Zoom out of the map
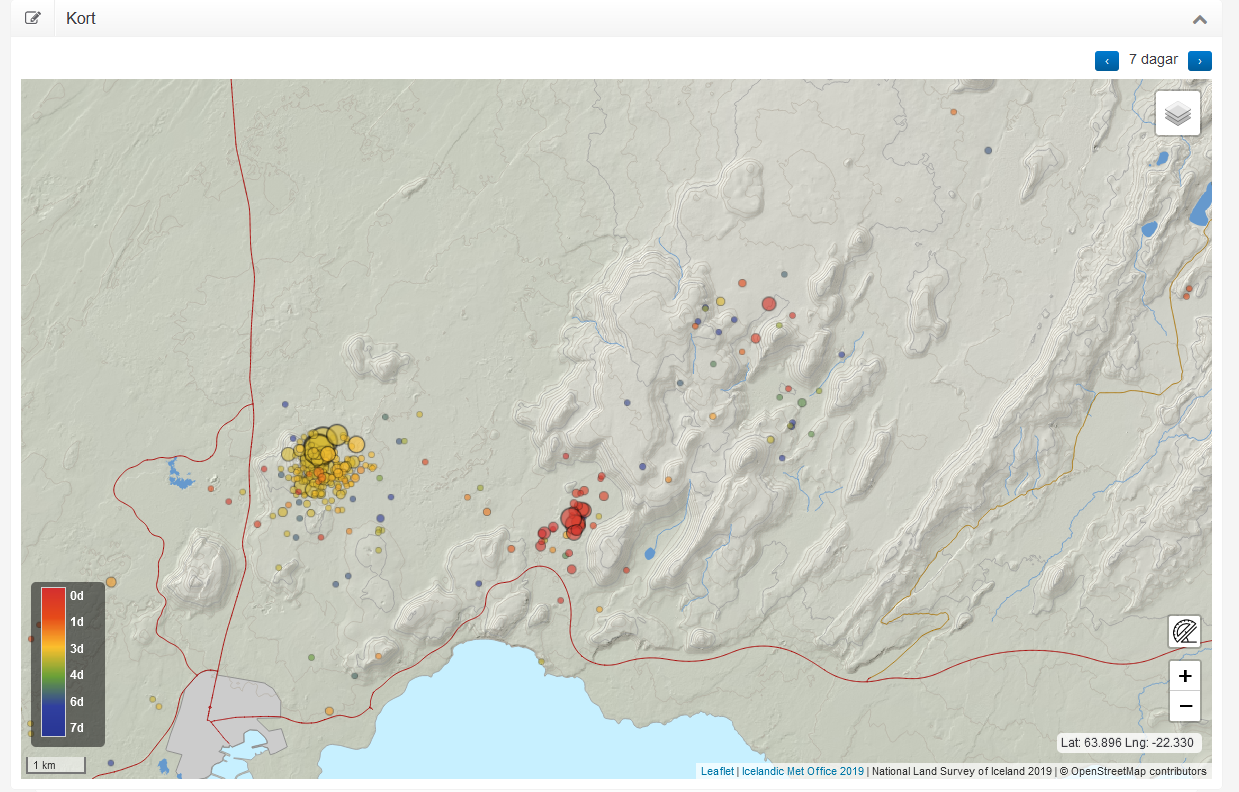The image size is (1239, 792). (1185, 706)
